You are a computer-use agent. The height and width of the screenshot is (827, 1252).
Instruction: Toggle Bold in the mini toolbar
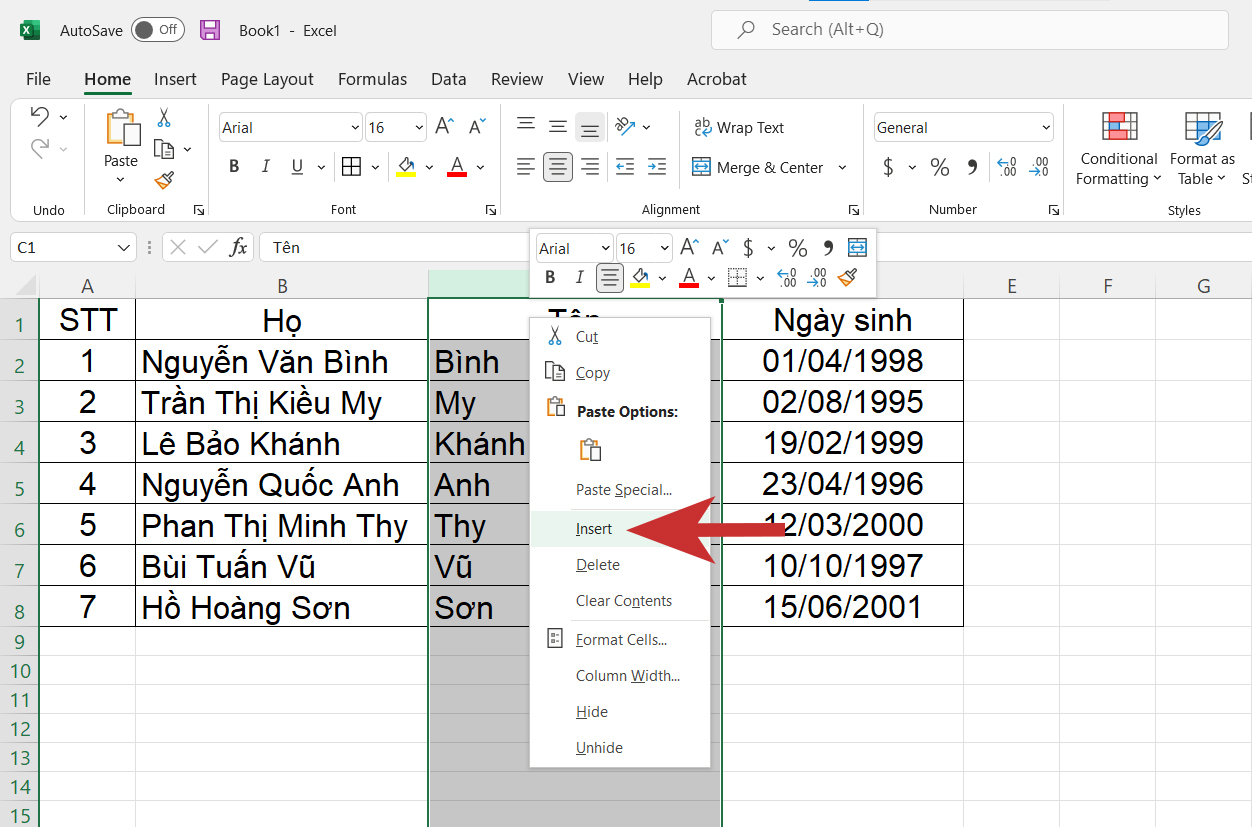tap(550, 278)
